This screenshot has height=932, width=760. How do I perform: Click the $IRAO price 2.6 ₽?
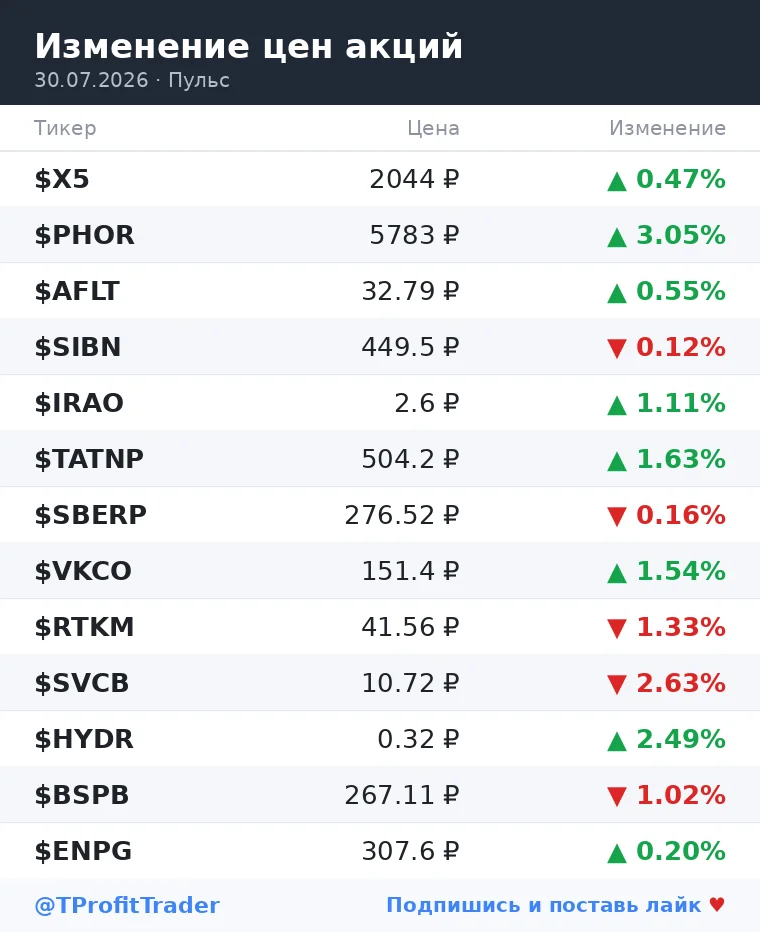427,403
